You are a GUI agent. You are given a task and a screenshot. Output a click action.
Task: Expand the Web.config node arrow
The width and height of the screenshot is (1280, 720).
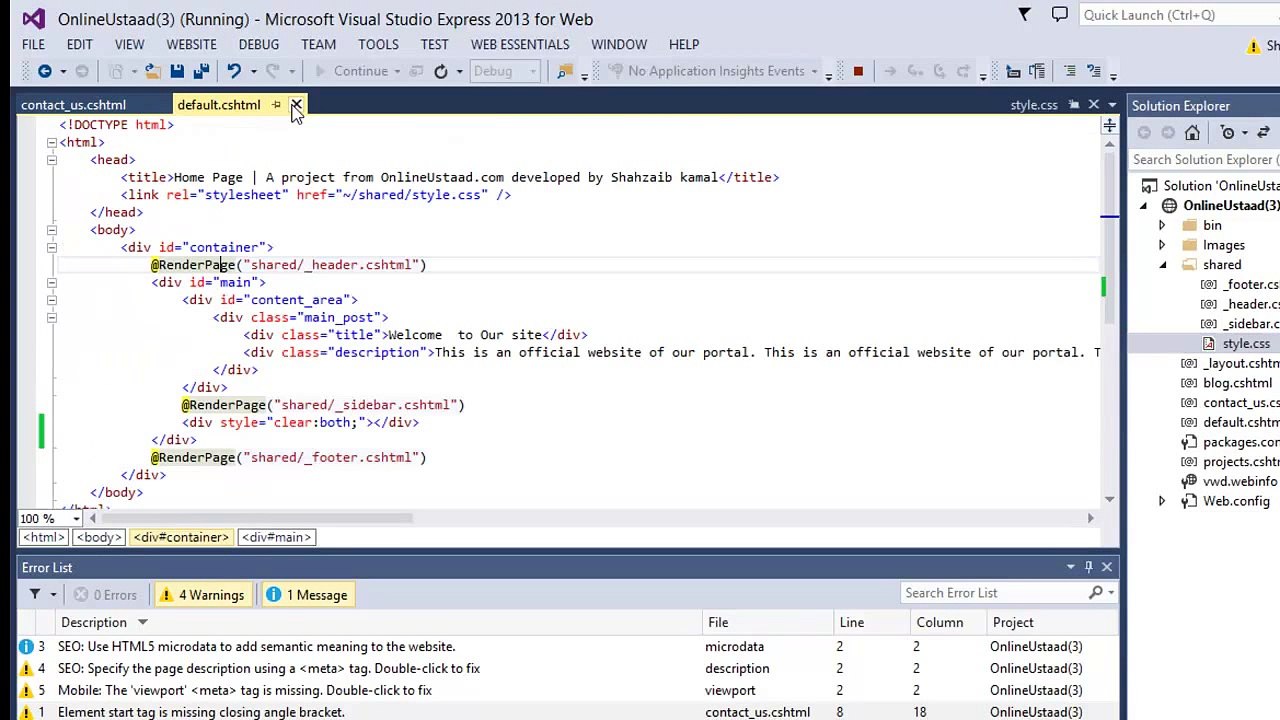click(x=1162, y=501)
